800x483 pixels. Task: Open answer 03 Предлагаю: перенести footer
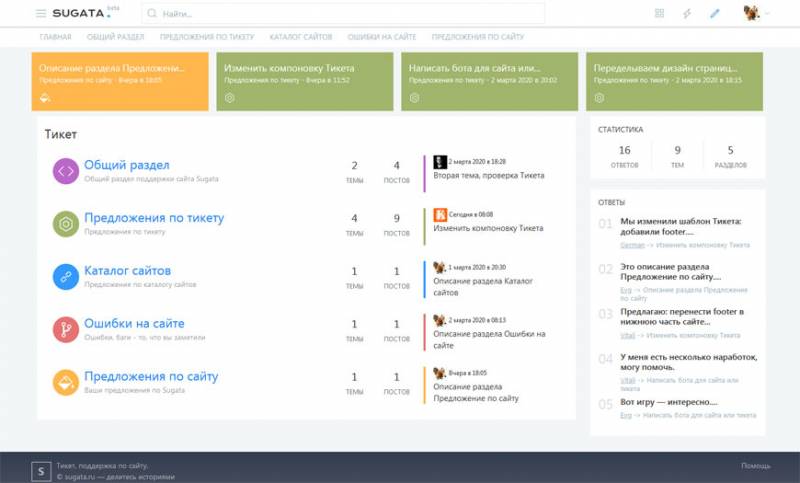pyautogui.click(x=682, y=317)
